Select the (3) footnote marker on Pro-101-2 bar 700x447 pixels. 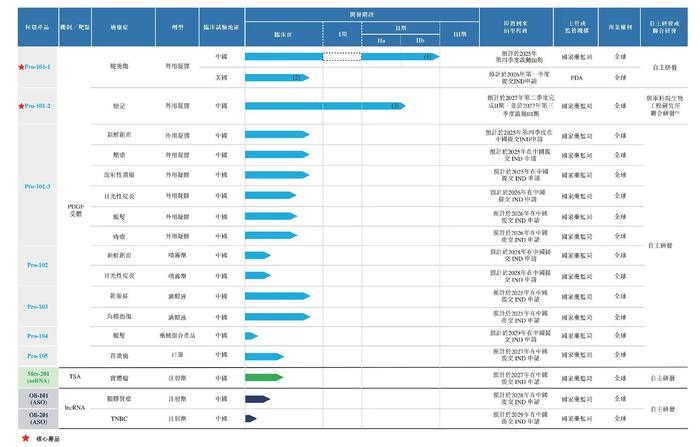pos(396,105)
